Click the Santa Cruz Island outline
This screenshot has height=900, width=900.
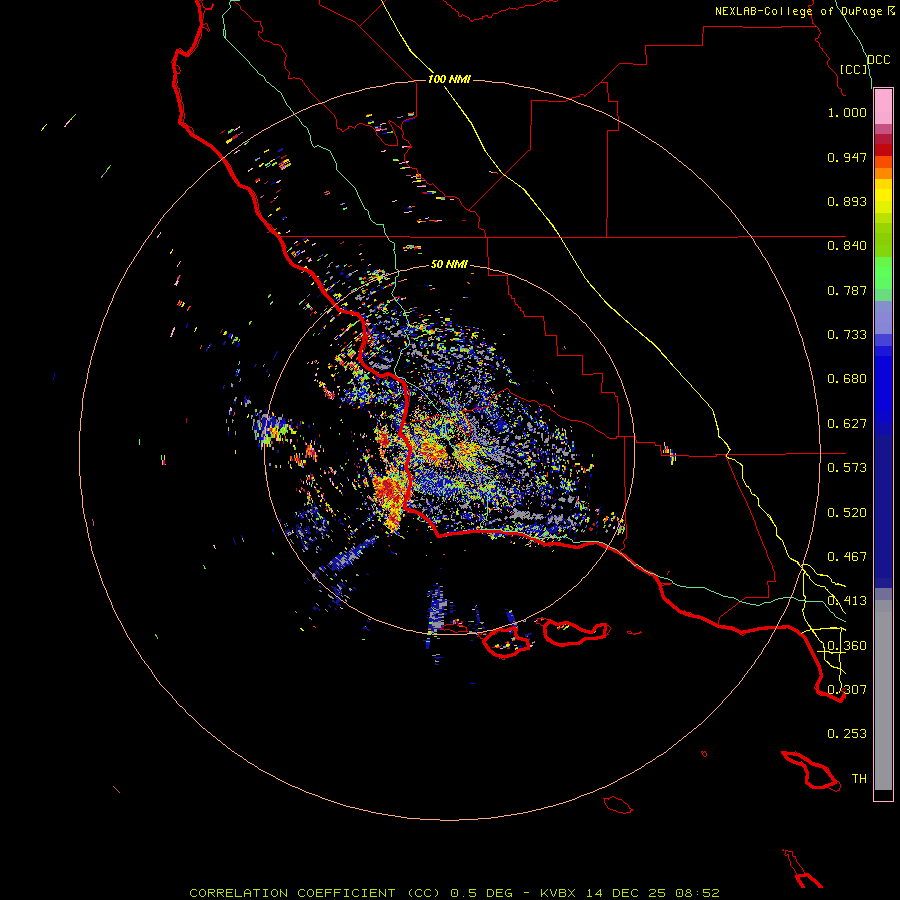[x=576, y=632]
